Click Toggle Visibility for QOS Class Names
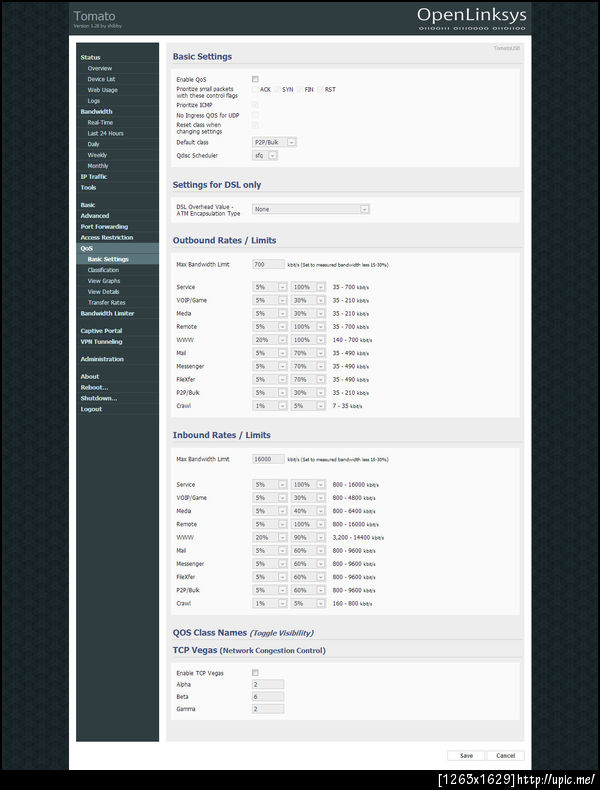The width and height of the screenshot is (600, 790). [x=282, y=633]
